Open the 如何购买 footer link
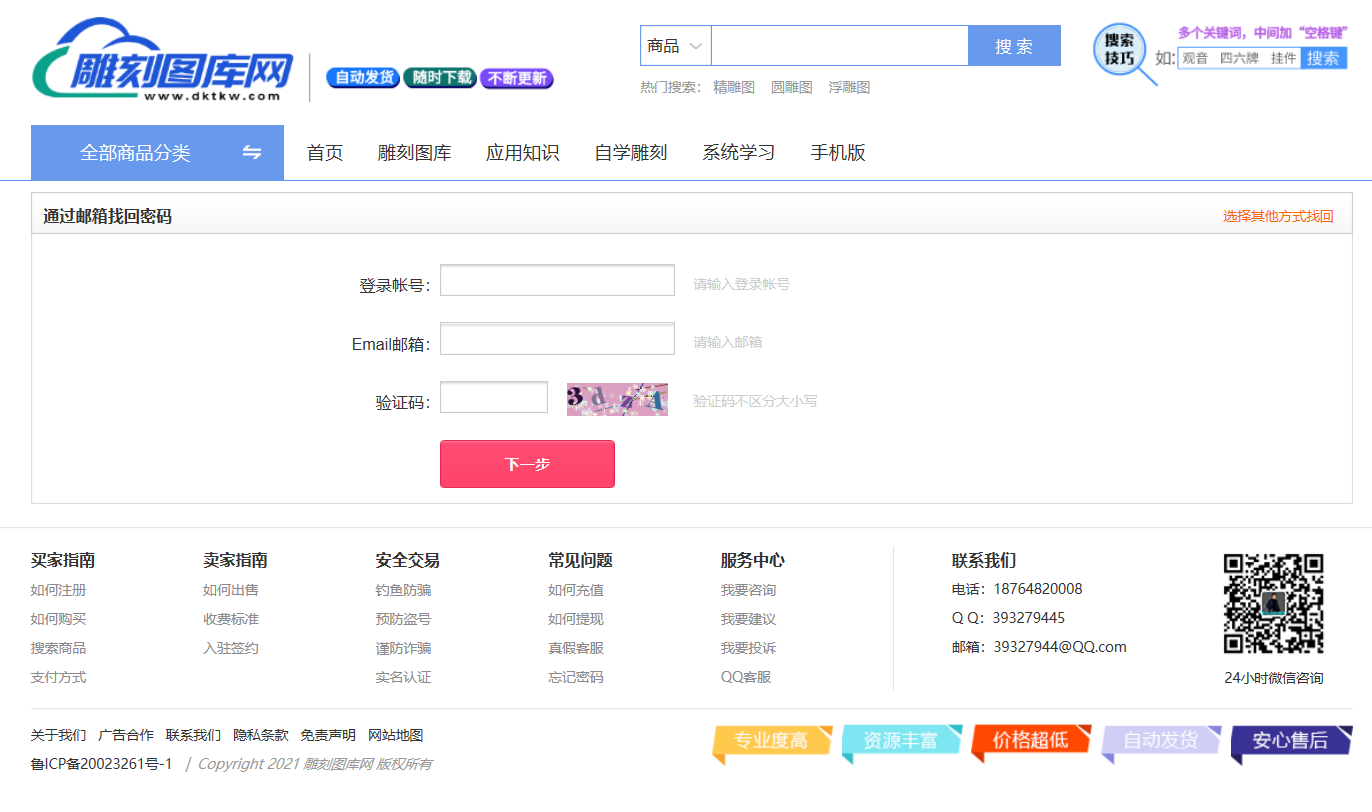Image resolution: width=1372 pixels, height=812 pixels. [x=58, y=619]
